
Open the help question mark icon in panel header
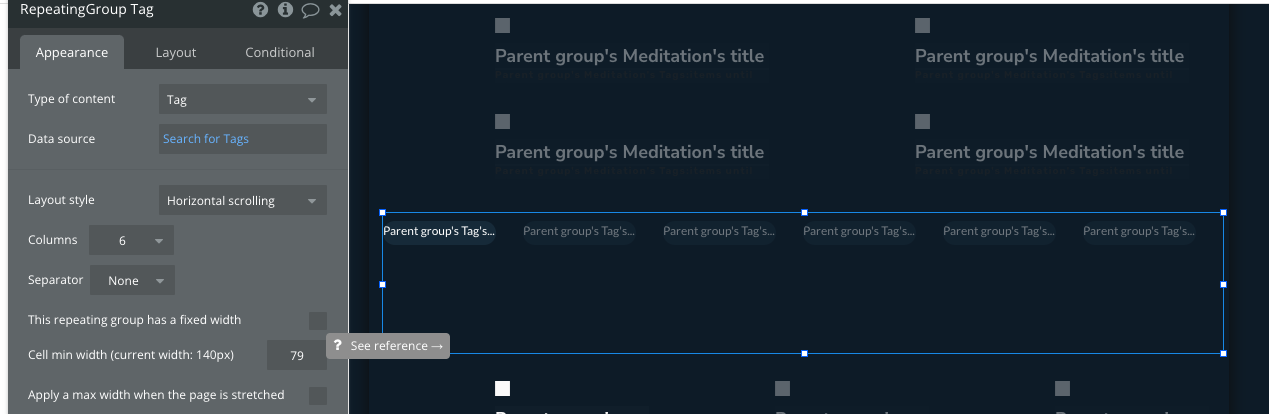[261, 10]
